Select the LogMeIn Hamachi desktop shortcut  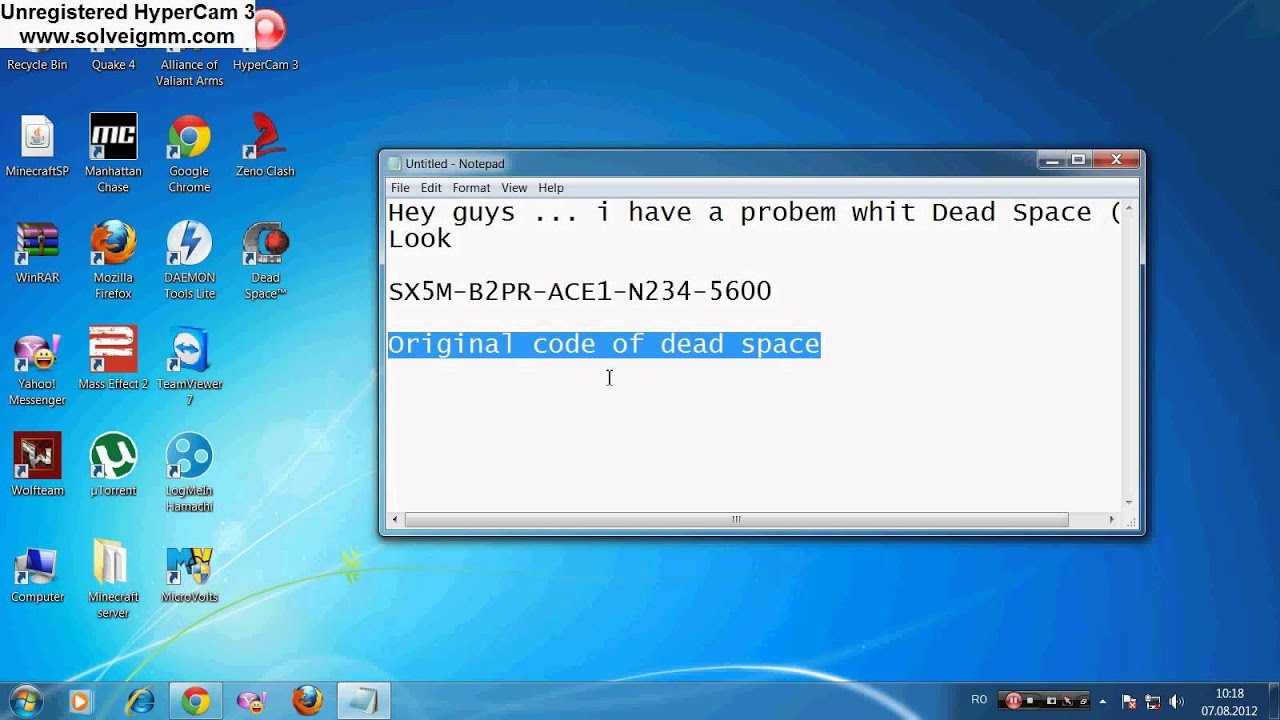coord(189,473)
